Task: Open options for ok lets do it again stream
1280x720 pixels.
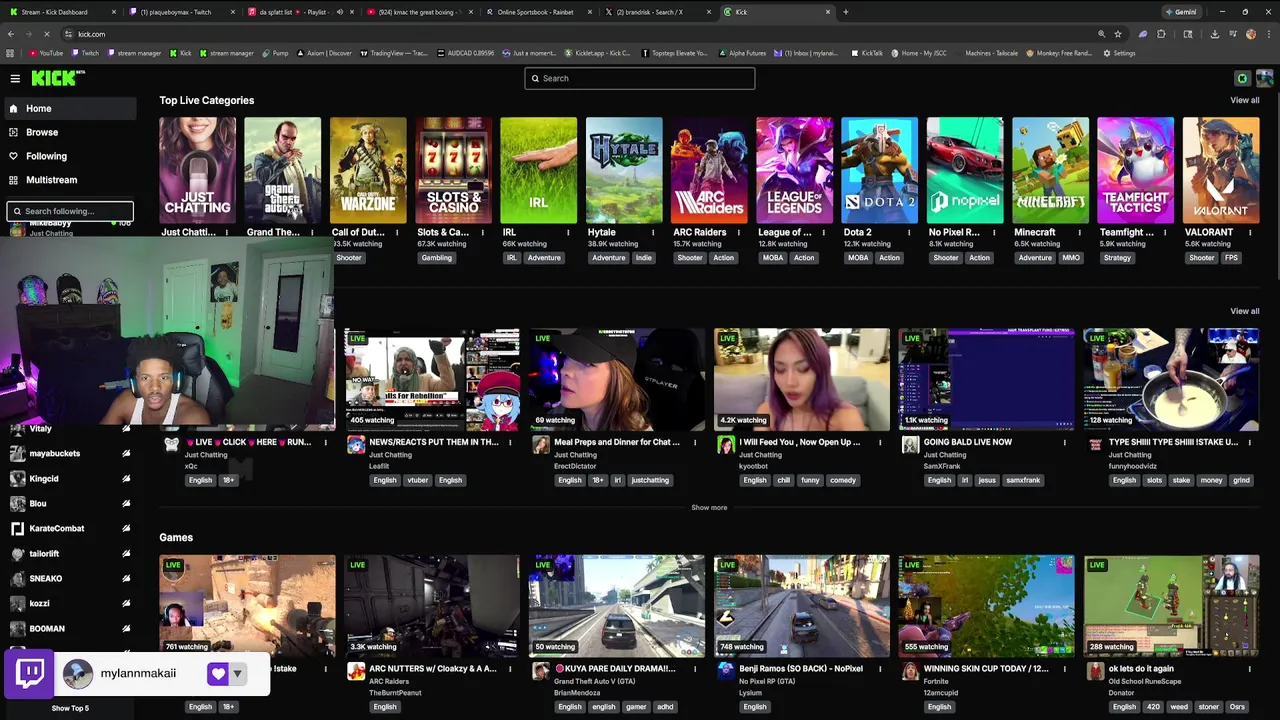Action: pyautogui.click(x=1250, y=669)
